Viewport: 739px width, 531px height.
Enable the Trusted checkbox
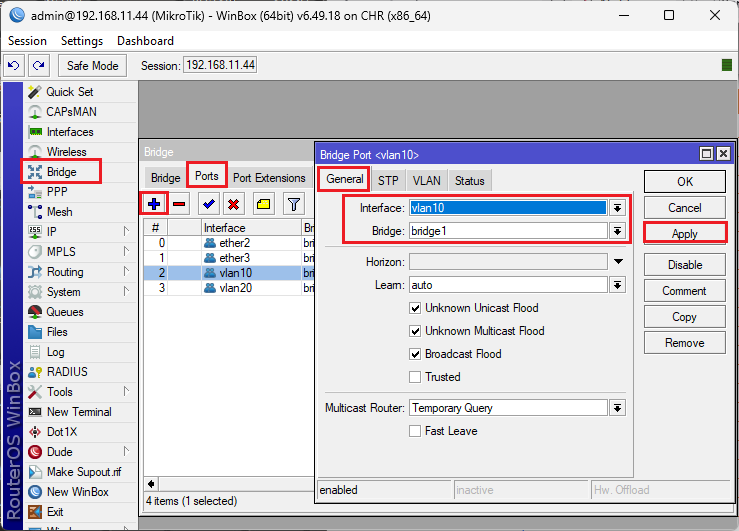pyautogui.click(x=415, y=377)
